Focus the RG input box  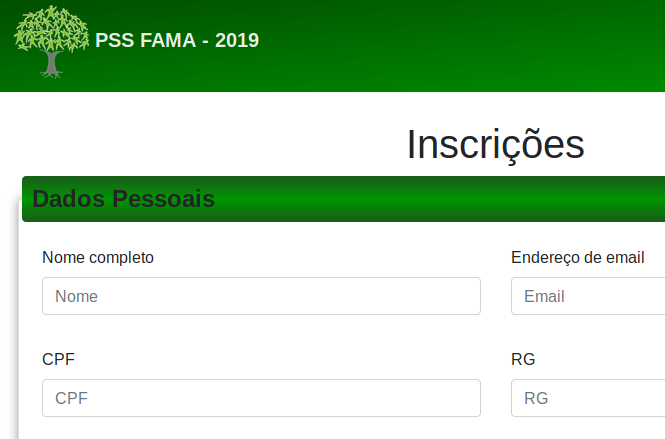pos(588,398)
